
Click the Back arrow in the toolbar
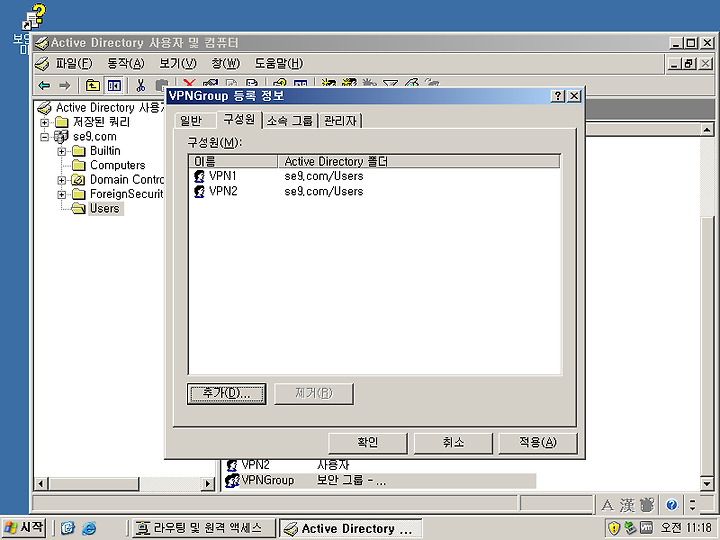tap(45, 85)
